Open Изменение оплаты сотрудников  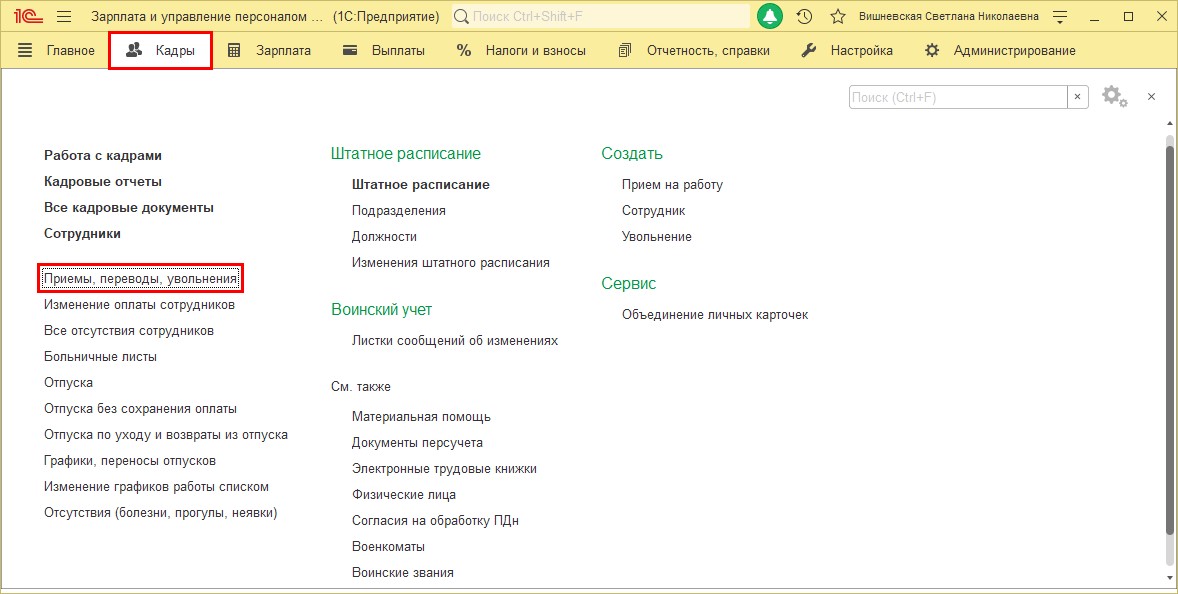click(139, 305)
